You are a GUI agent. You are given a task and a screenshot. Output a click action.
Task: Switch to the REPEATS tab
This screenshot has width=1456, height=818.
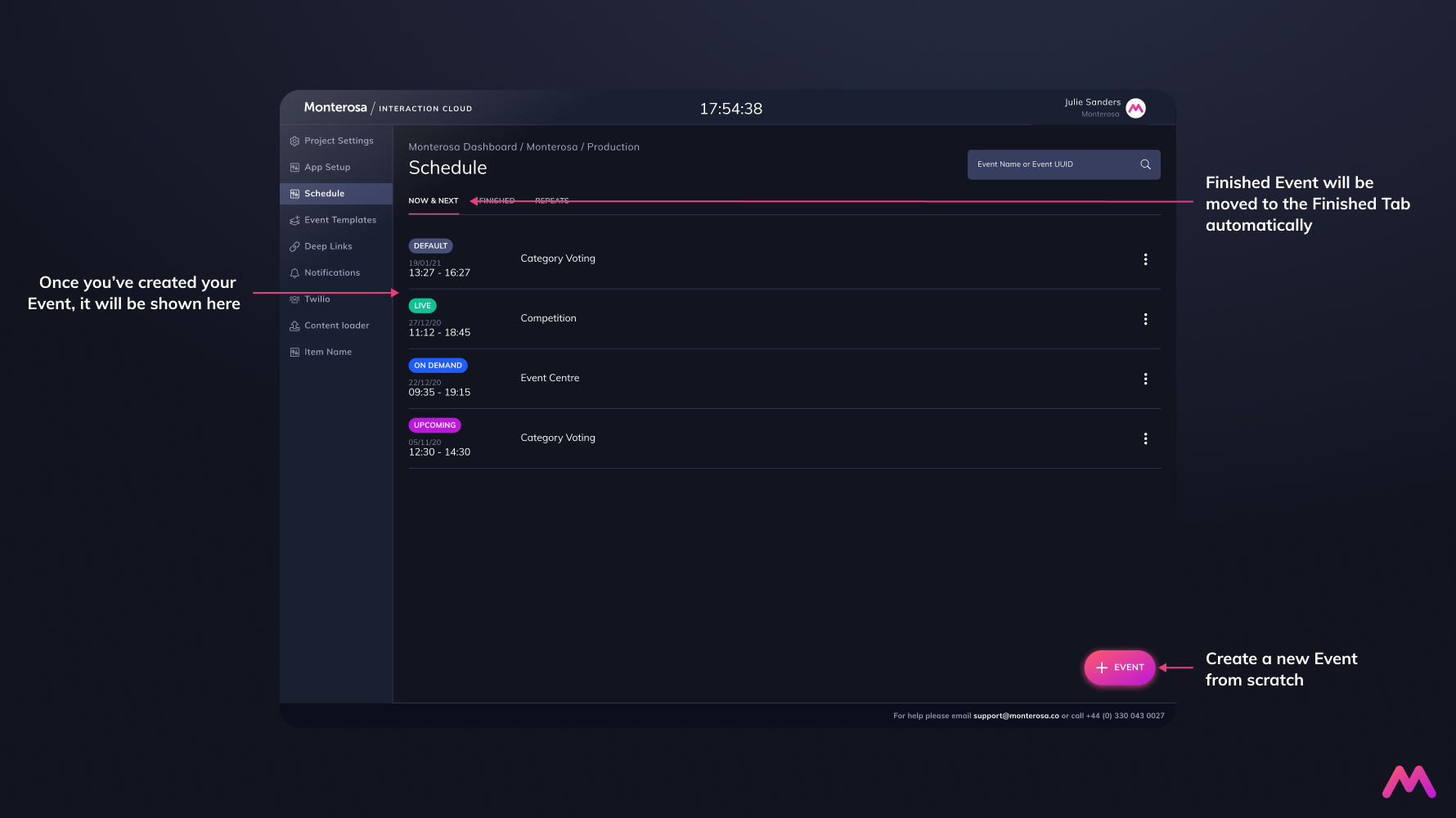[x=552, y=201]
